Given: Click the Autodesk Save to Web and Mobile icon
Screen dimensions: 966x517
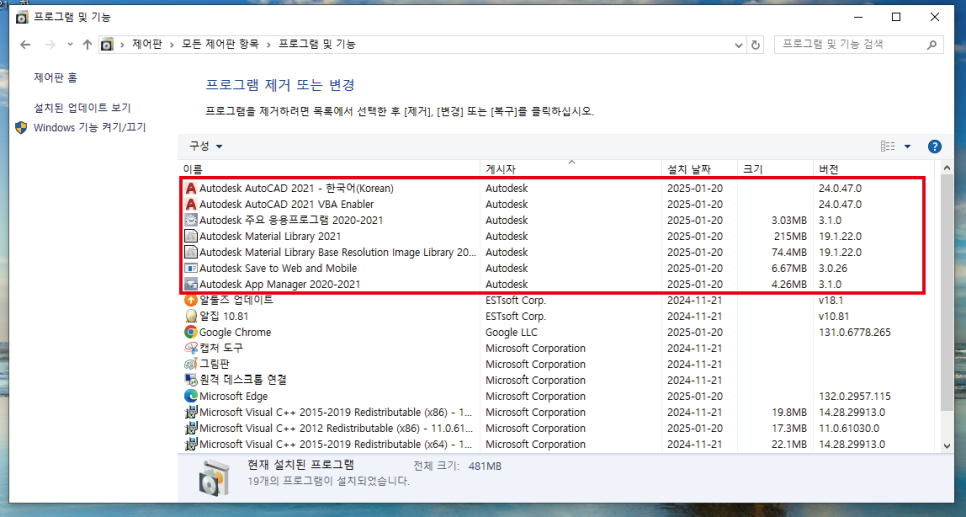Looking at the screenshot, I should [191, 268].
